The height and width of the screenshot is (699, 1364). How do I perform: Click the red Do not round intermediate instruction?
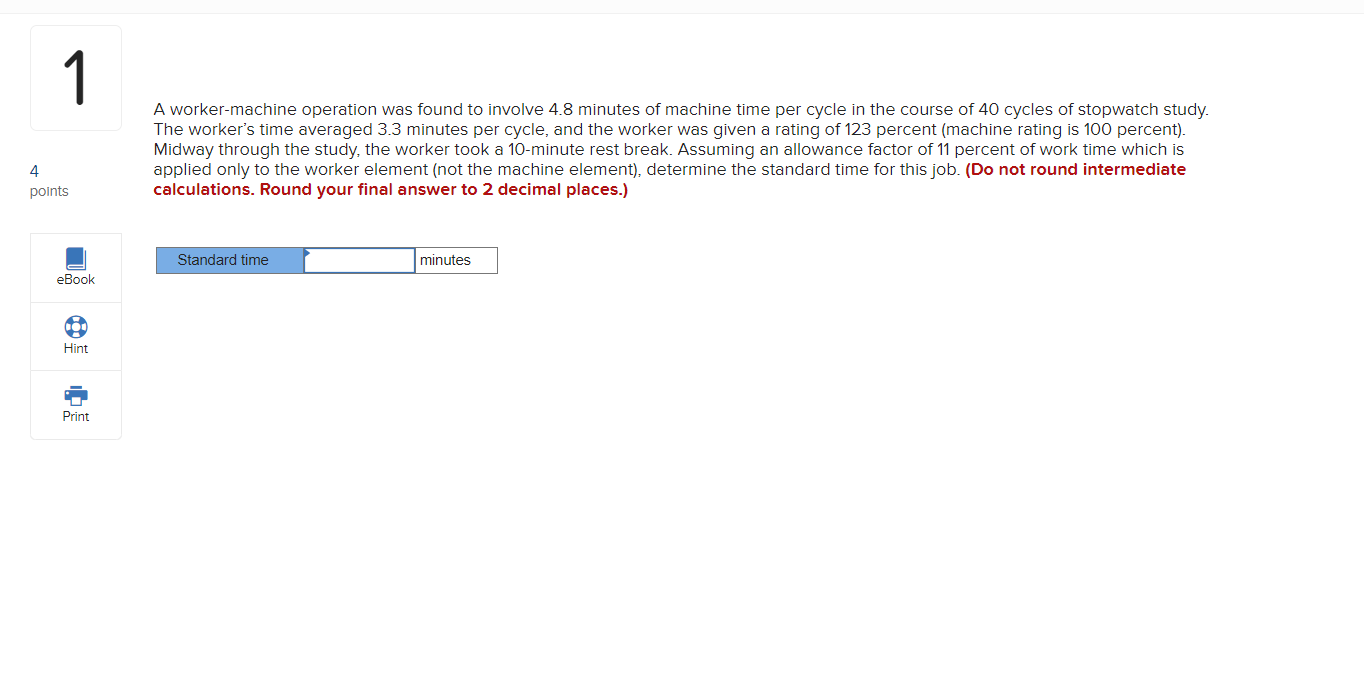(1076, 170)
